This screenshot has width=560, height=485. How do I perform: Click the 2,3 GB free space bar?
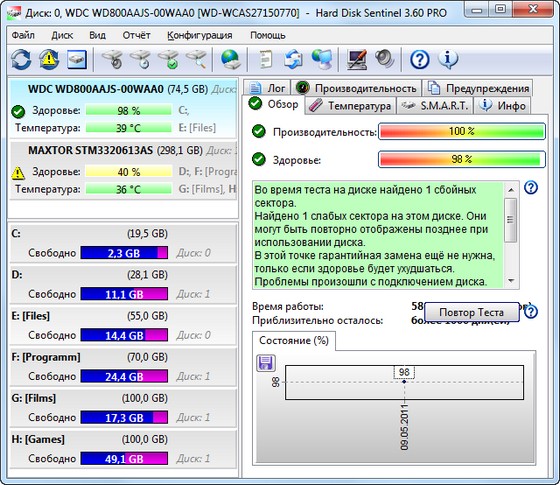click(124, 253)
